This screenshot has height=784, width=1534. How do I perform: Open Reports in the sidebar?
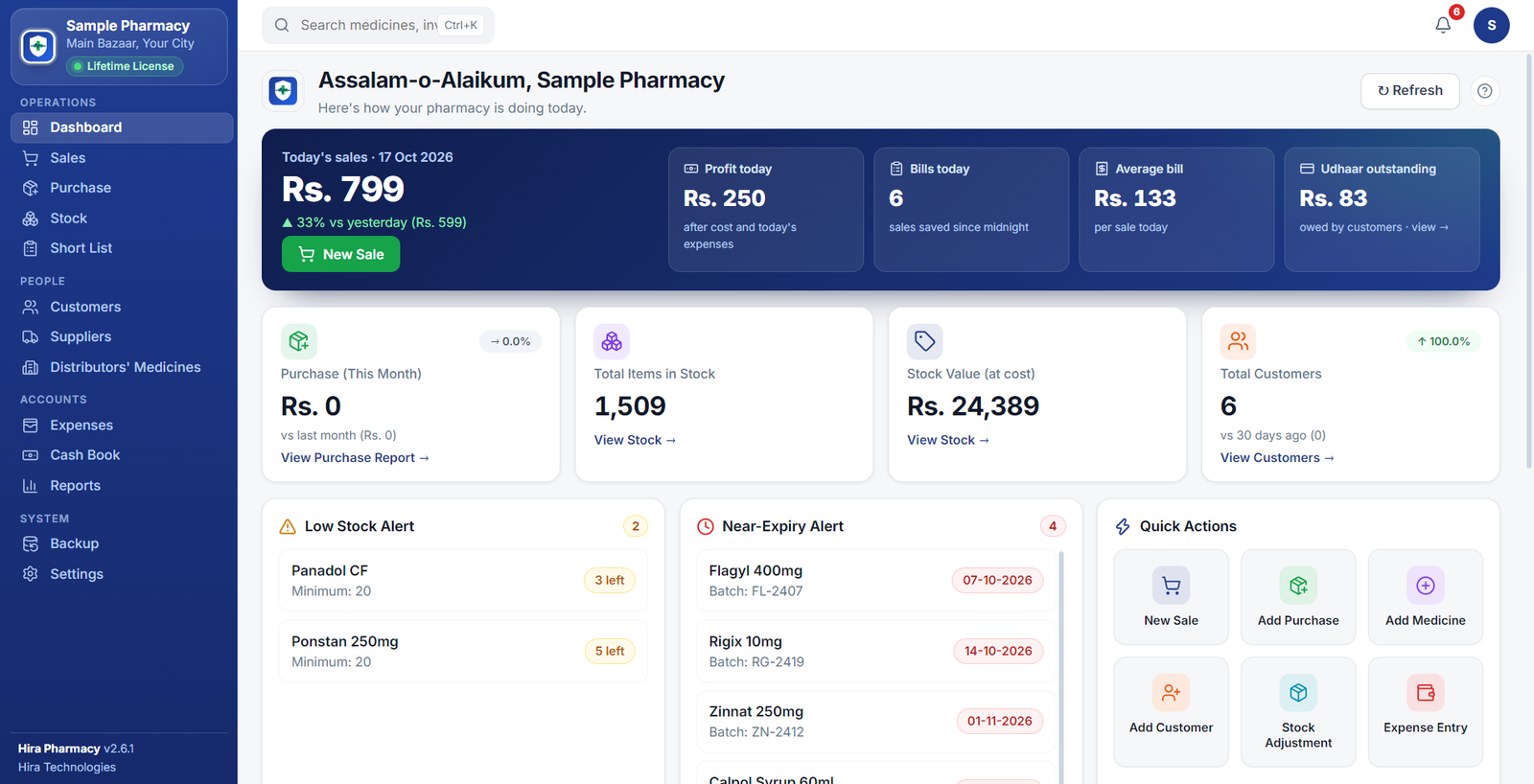(x=122, y=486)
